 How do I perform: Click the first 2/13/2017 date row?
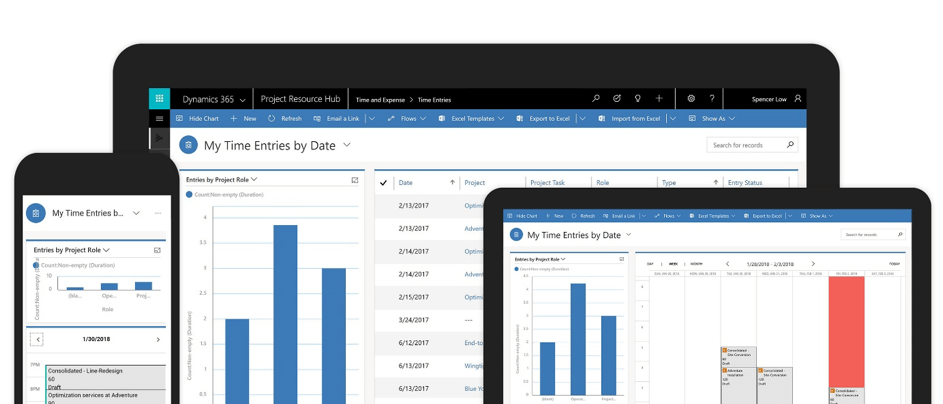[x=414, y=206]
